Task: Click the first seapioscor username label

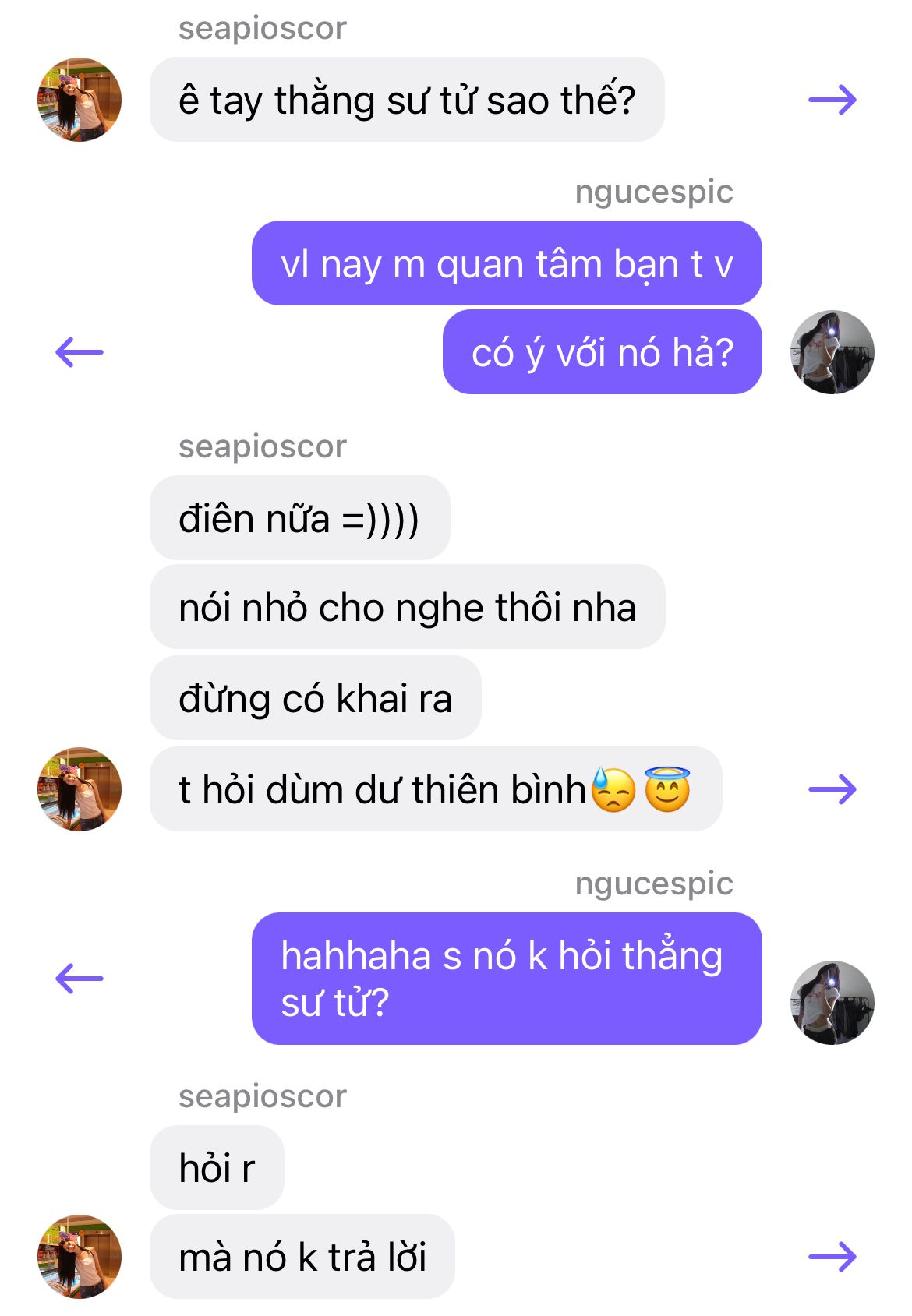Action: (x=263, y=29)
